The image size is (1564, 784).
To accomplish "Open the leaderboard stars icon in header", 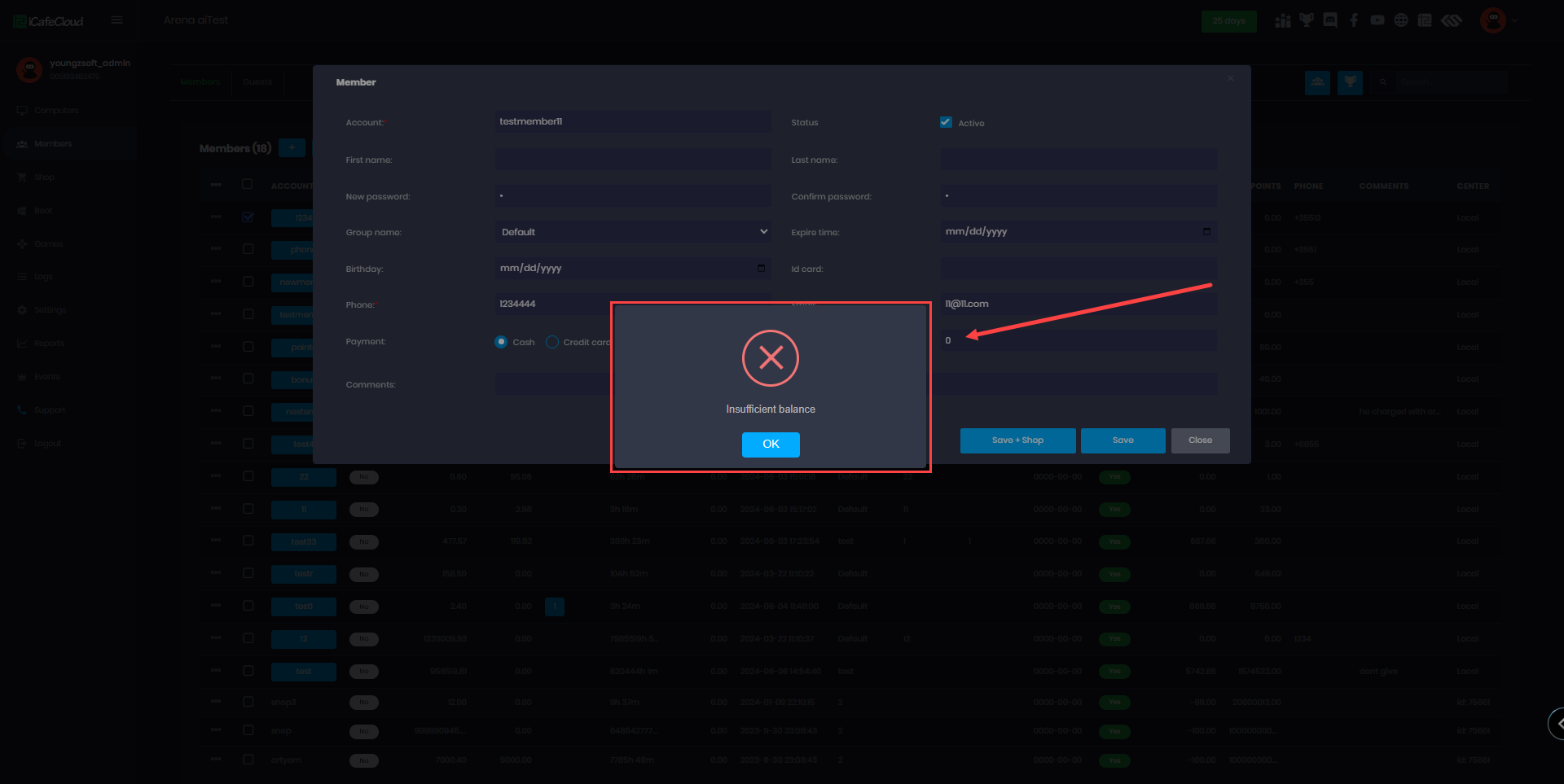I will coord(1283,20).
